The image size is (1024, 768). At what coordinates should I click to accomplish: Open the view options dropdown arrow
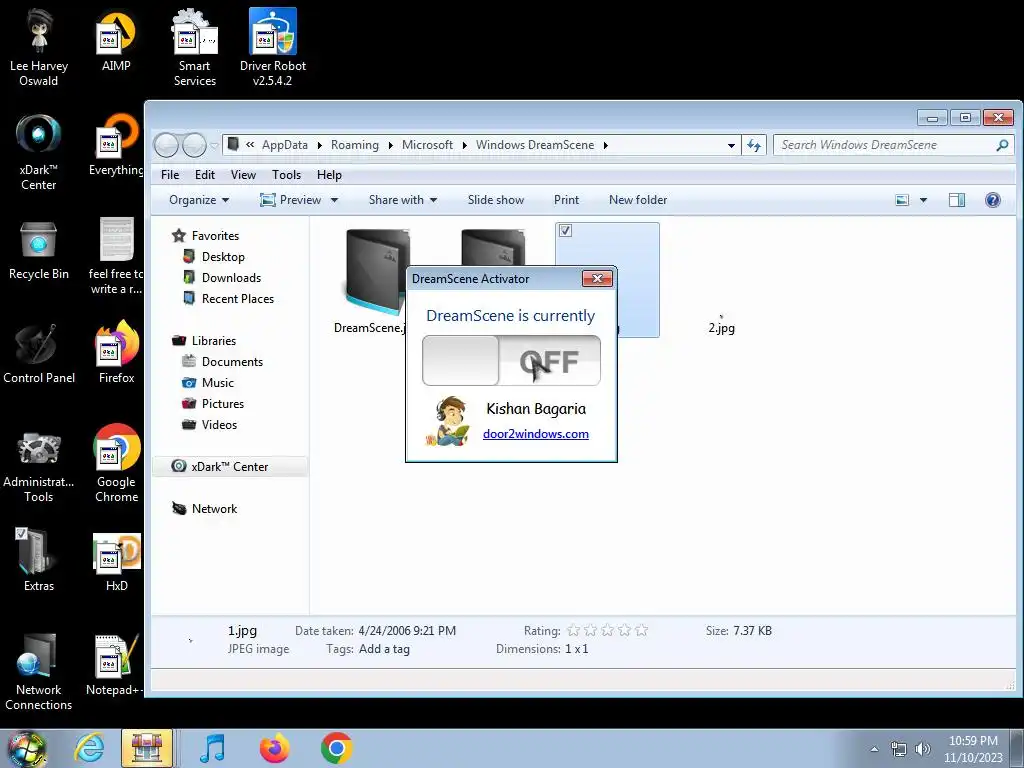[x=923, y=200]
